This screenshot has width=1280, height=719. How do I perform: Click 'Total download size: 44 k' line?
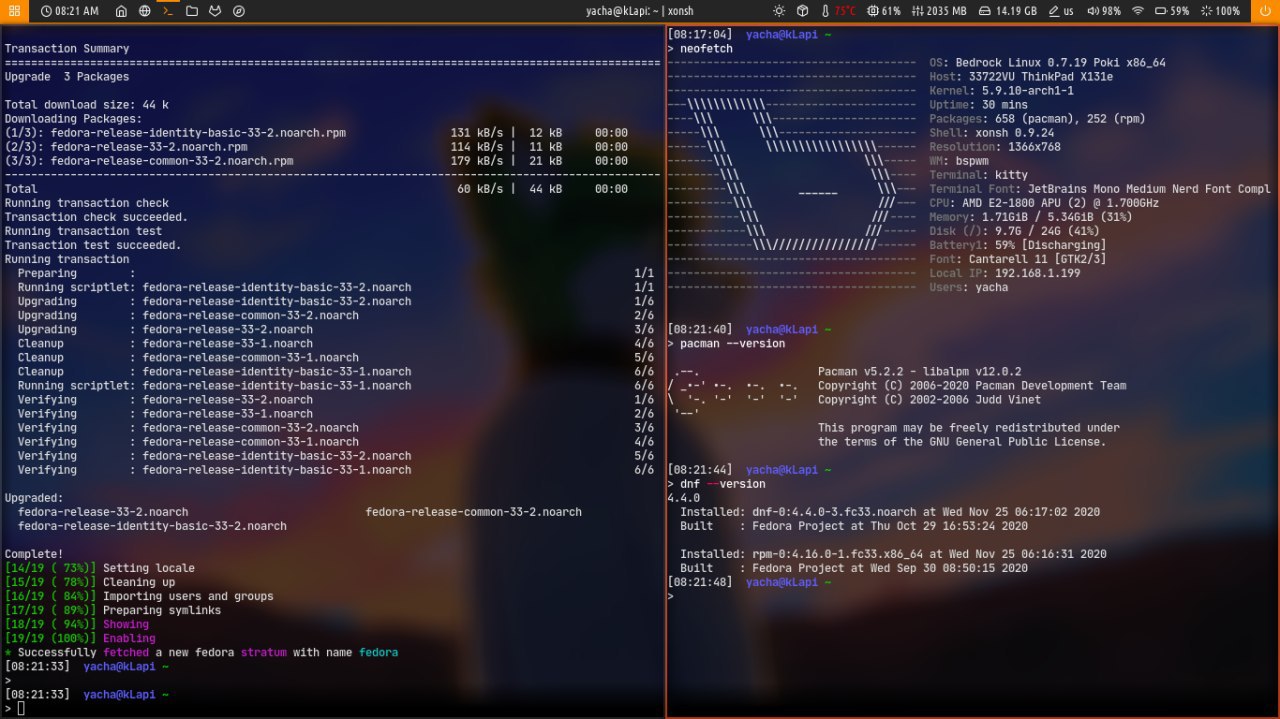point(87,104)
